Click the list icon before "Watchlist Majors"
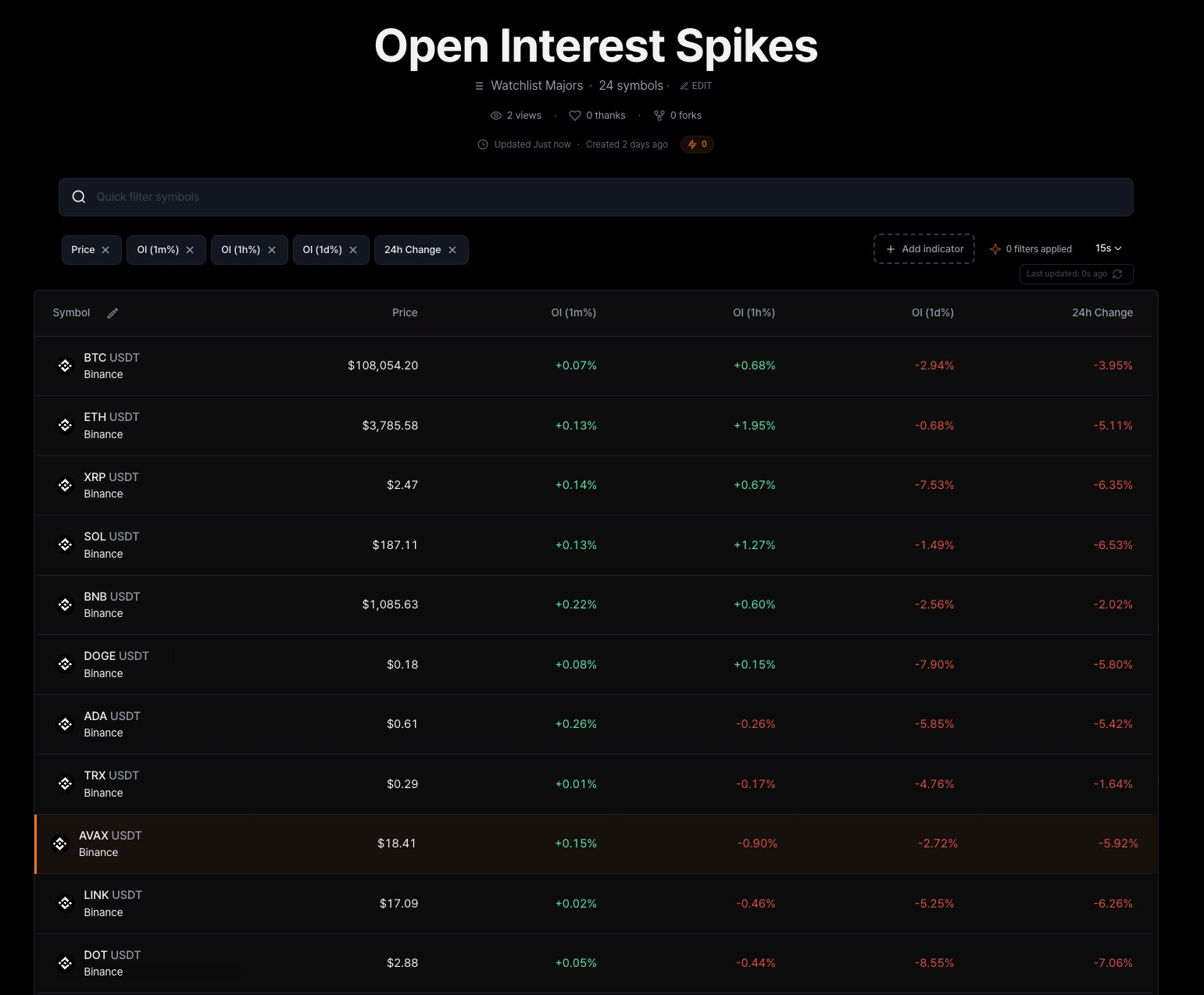The height and width of the screenshot is (995, 1204). tap(479, 86)
